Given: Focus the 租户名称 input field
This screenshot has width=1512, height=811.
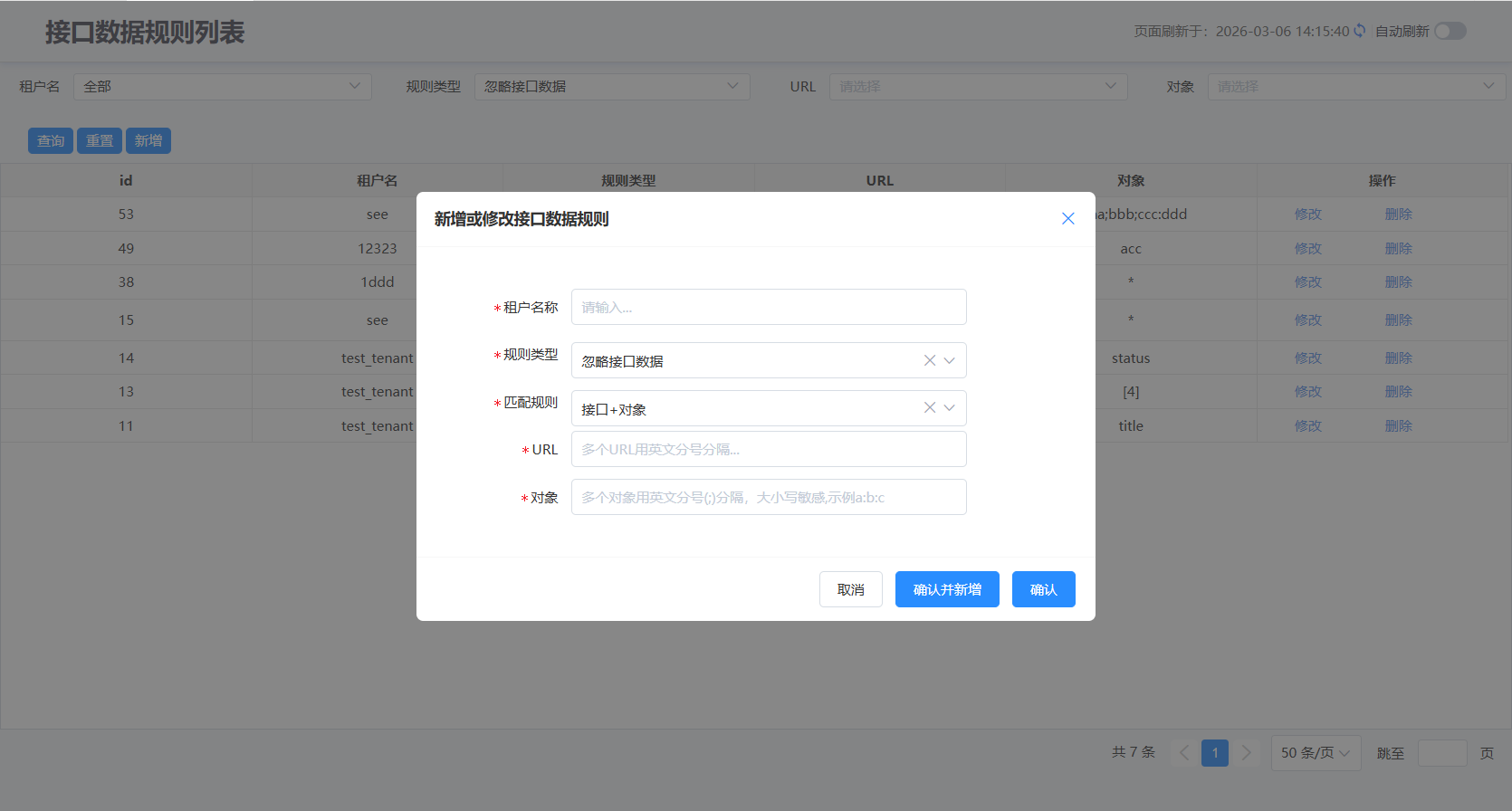Looking at the screenshot, I should [x=768, y=307].
